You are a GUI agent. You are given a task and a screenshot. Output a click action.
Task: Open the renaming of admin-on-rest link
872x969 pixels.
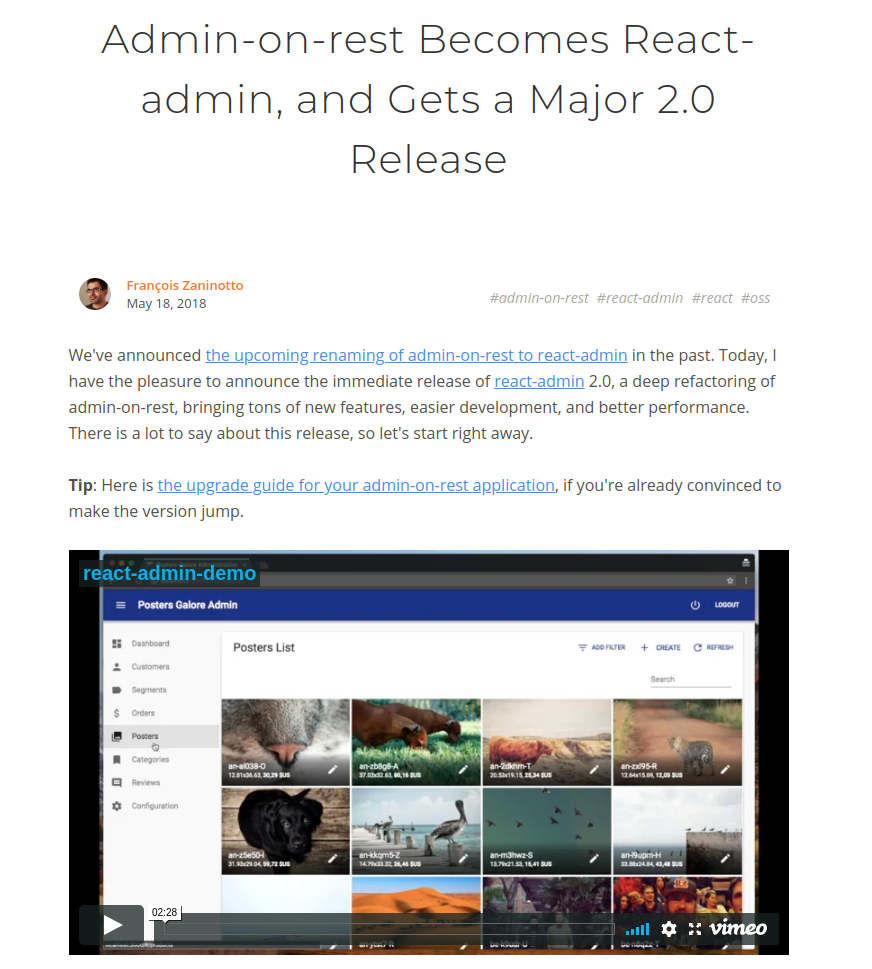(416, 355)
